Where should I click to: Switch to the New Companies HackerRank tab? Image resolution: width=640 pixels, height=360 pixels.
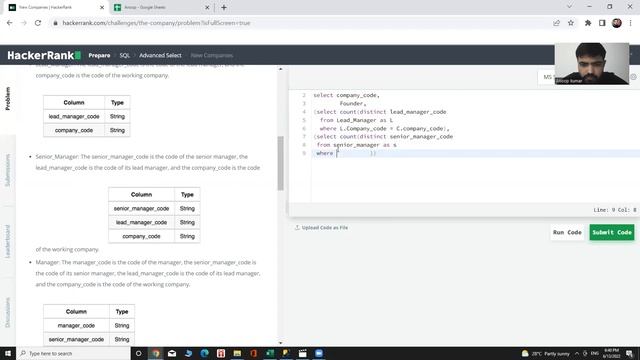[x=56, y=7]
